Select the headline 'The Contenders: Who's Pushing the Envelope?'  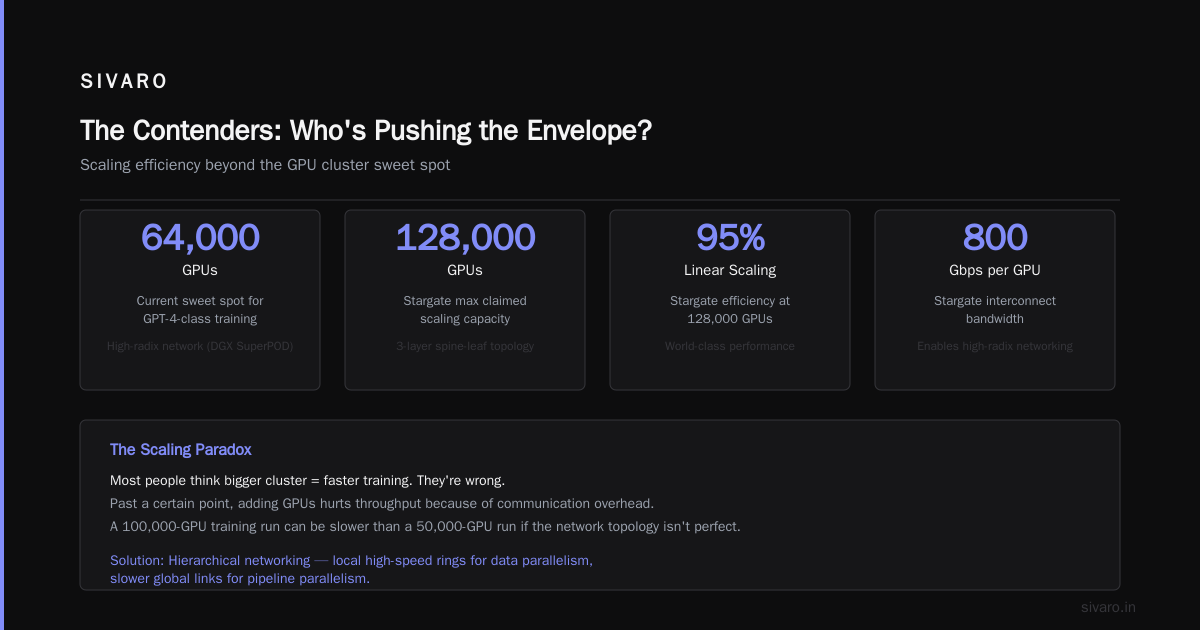point(366,130)
